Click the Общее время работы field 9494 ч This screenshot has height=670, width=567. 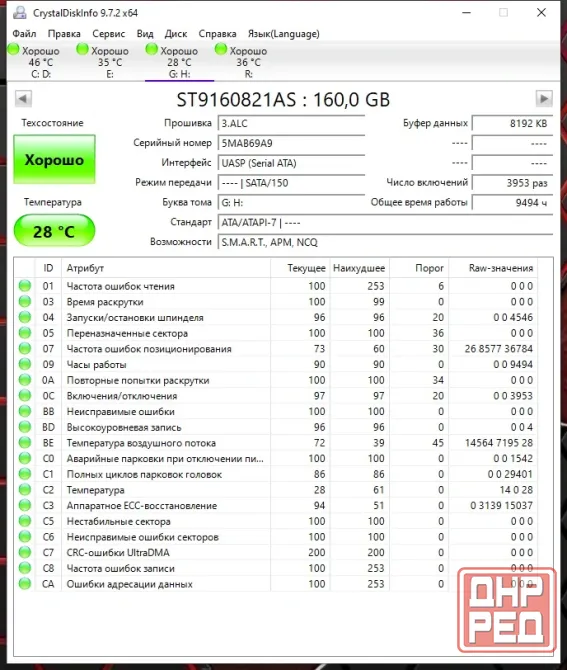512,203
